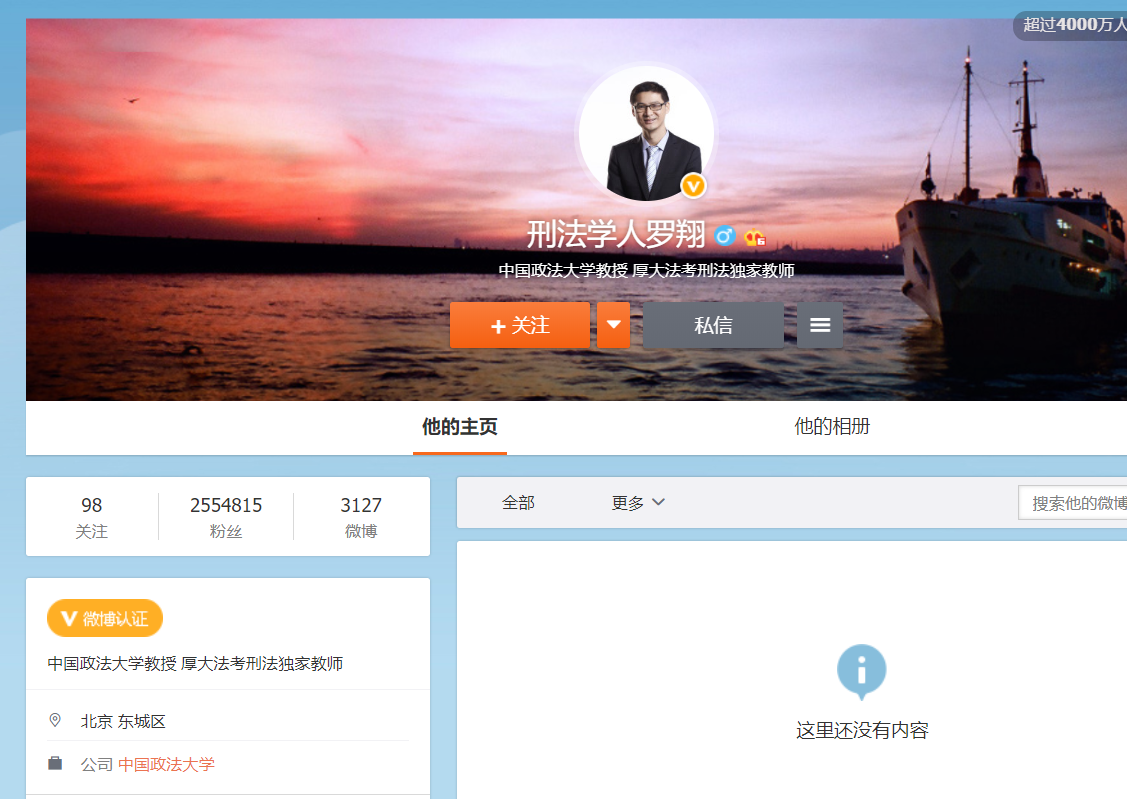Click the blue male gender icon
This screenshot has height=799, width=1127.
pyautogui.click(x=725, y=236)
